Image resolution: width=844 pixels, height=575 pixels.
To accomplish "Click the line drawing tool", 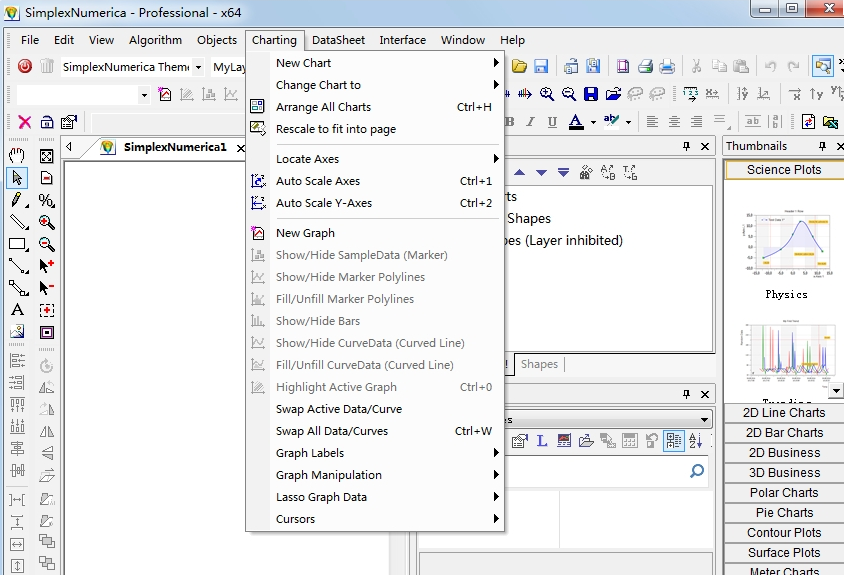I will pos(18,222).
